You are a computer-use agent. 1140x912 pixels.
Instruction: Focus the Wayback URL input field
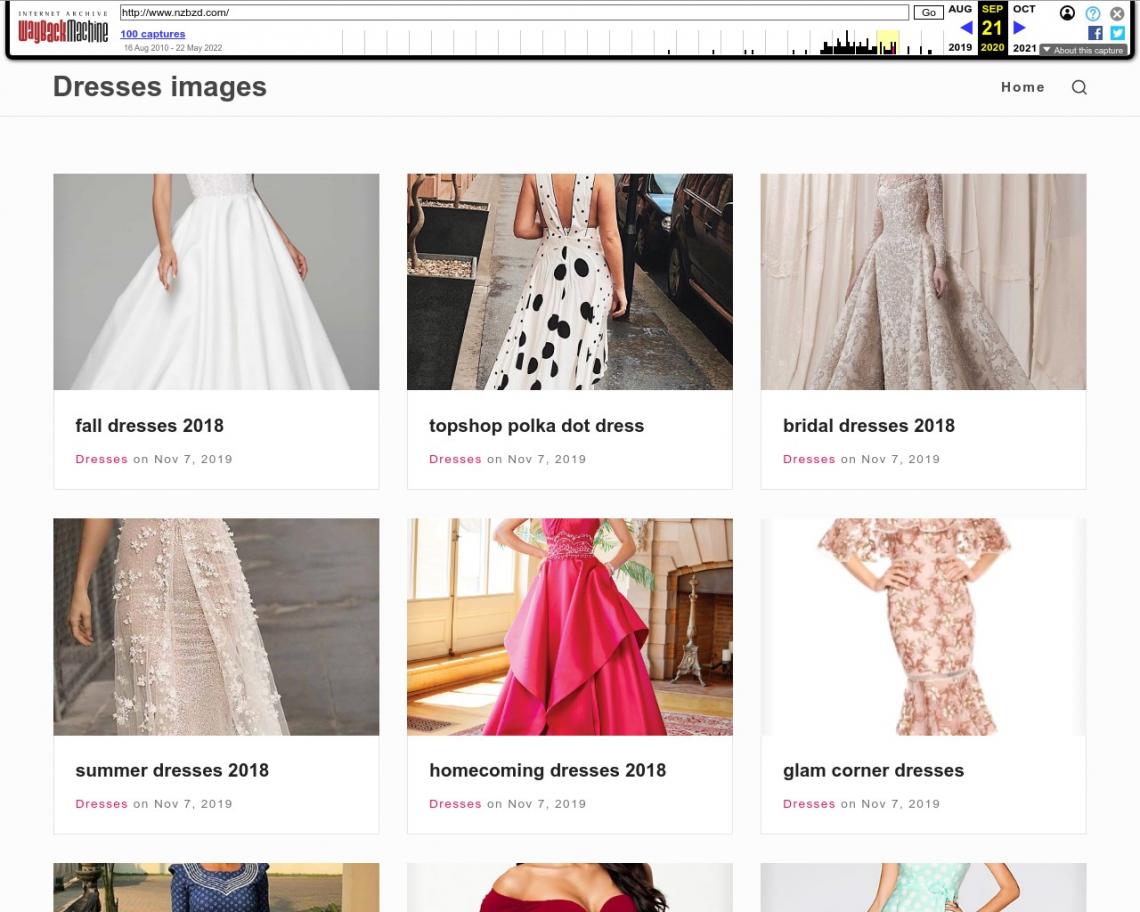click(514, 12)
